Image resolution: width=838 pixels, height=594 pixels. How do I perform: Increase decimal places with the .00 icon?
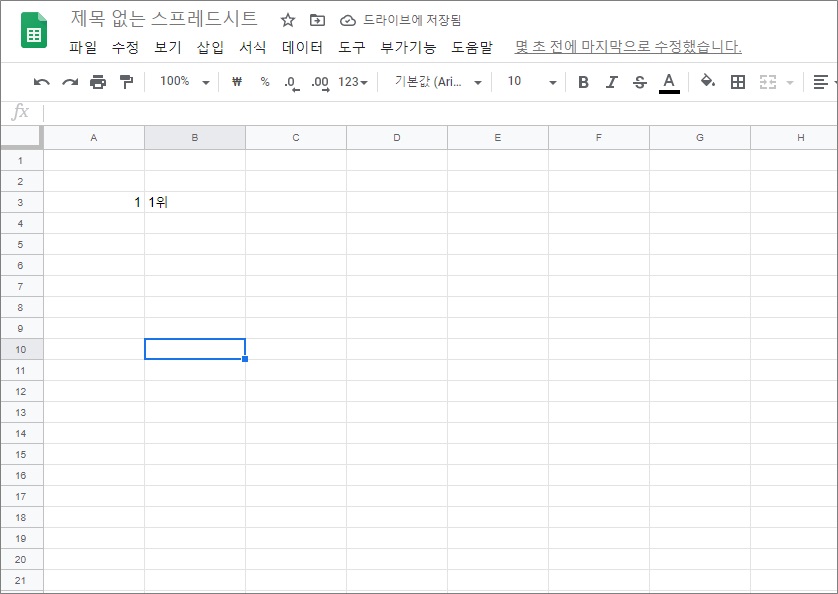[x=320, y=82]
